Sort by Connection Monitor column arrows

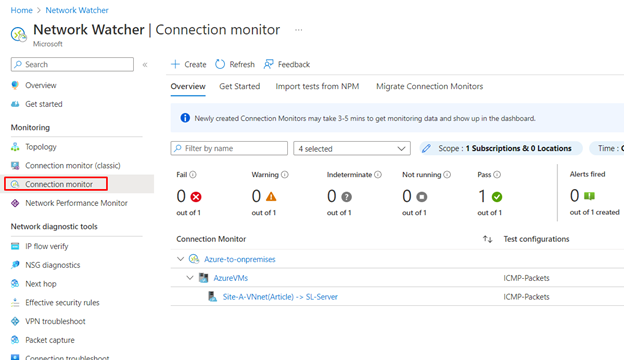click(488, 239)
